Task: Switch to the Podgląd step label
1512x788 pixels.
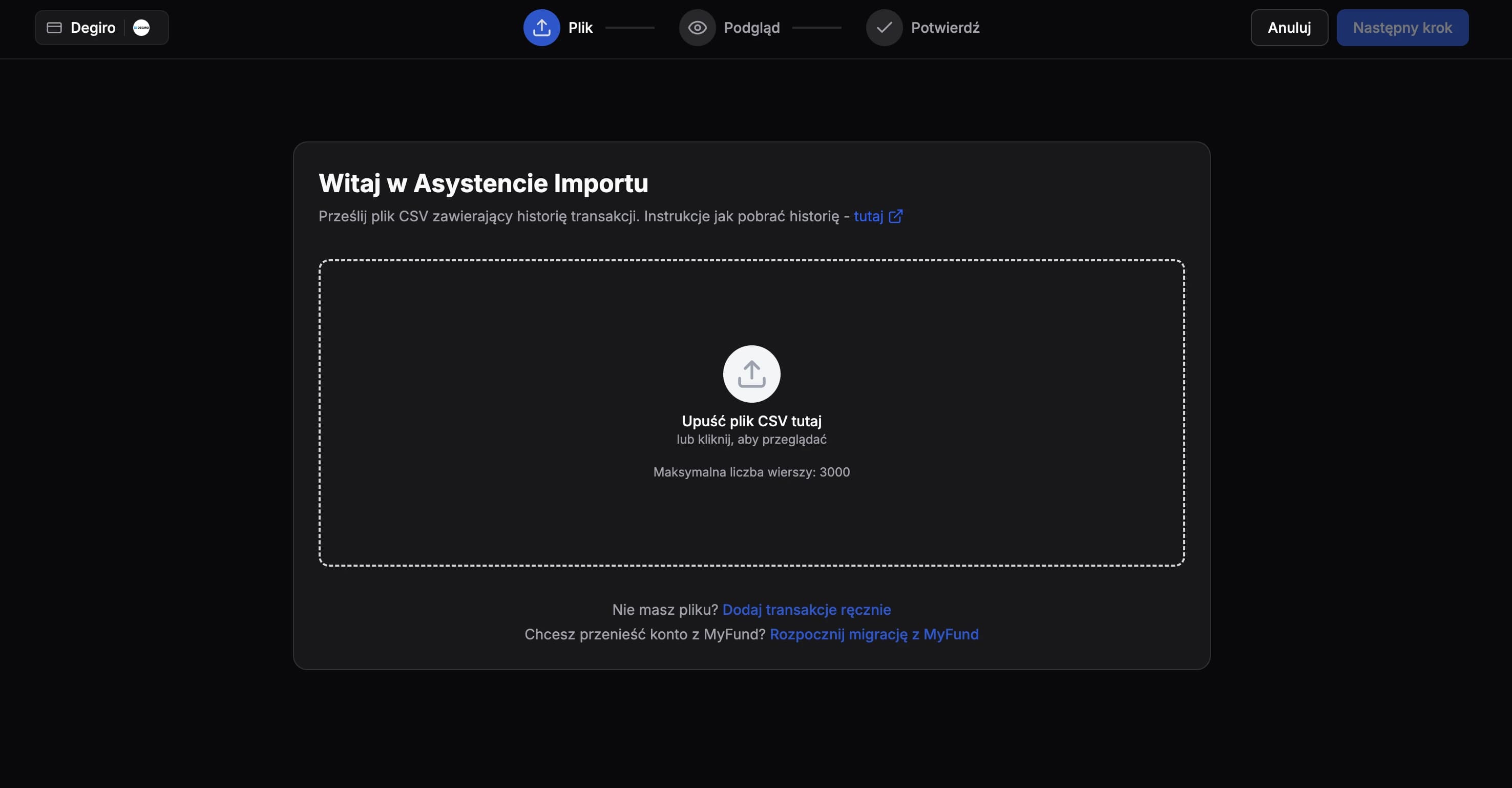Action: tap(751, 28)
